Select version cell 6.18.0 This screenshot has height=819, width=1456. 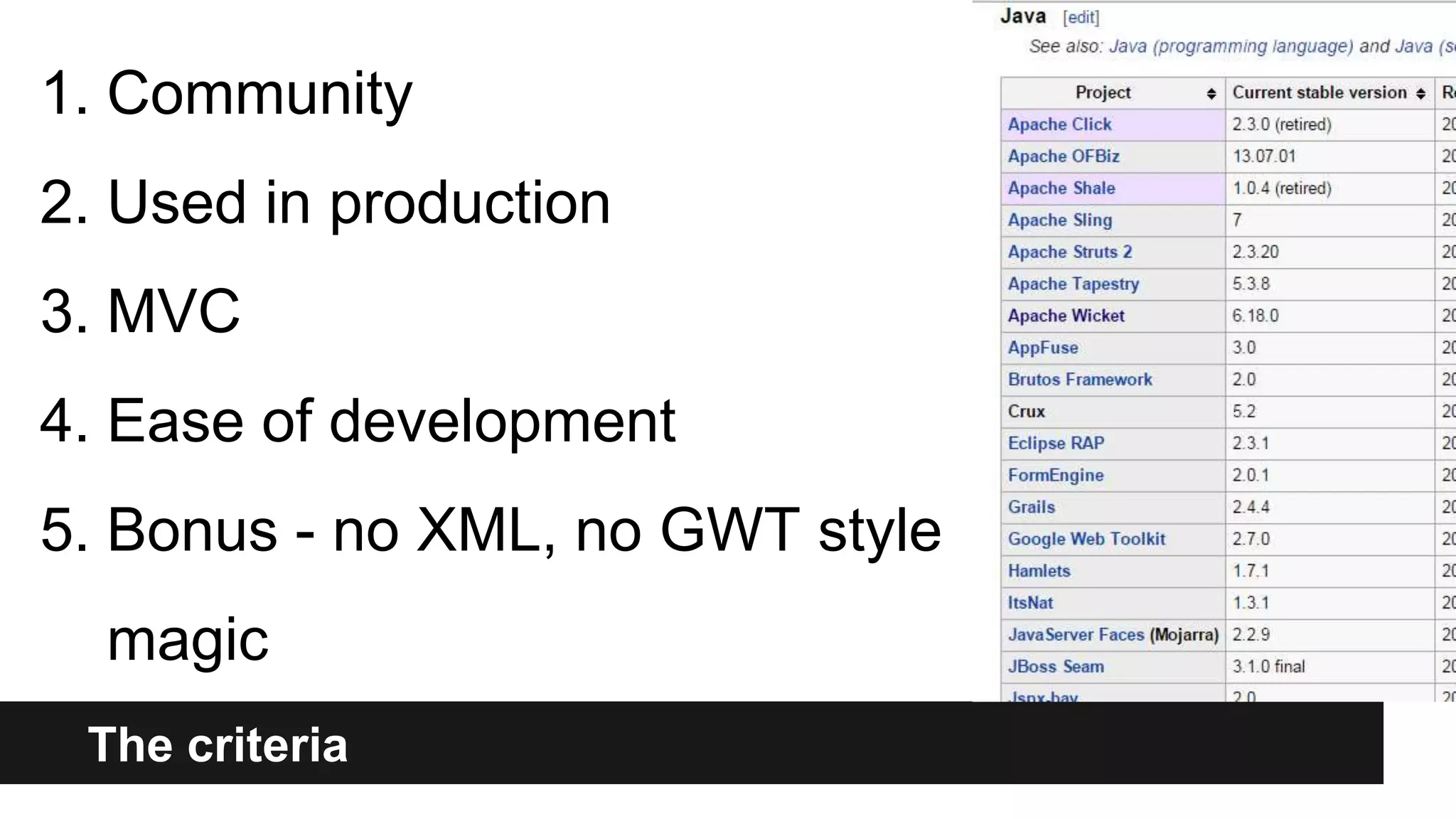1330,316
